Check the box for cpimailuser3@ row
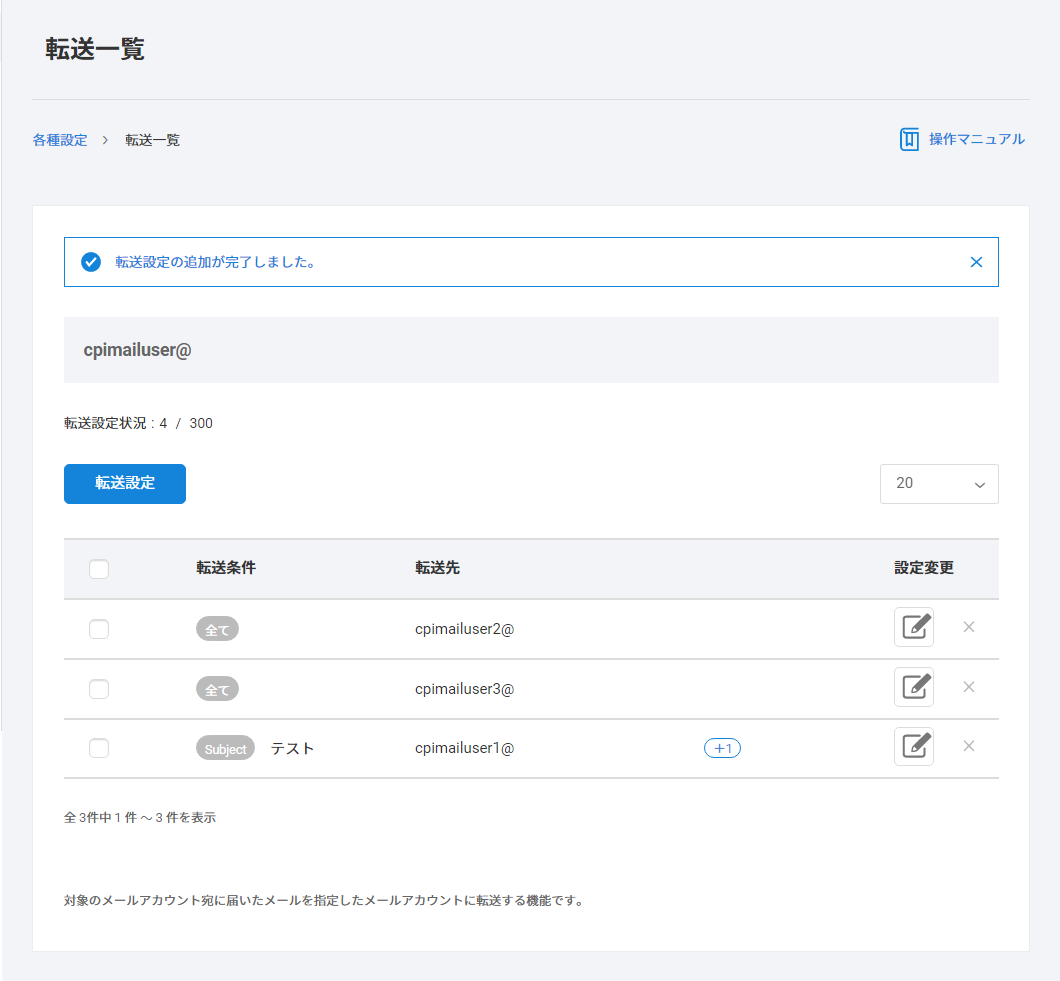The width and height of the screenshot is (1060, 981). click(99, 689)
